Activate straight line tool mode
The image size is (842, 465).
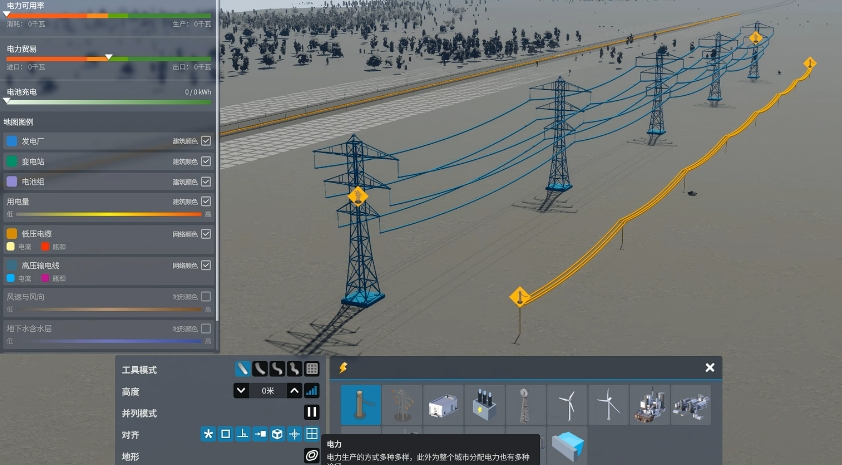(x=243, y=369)
